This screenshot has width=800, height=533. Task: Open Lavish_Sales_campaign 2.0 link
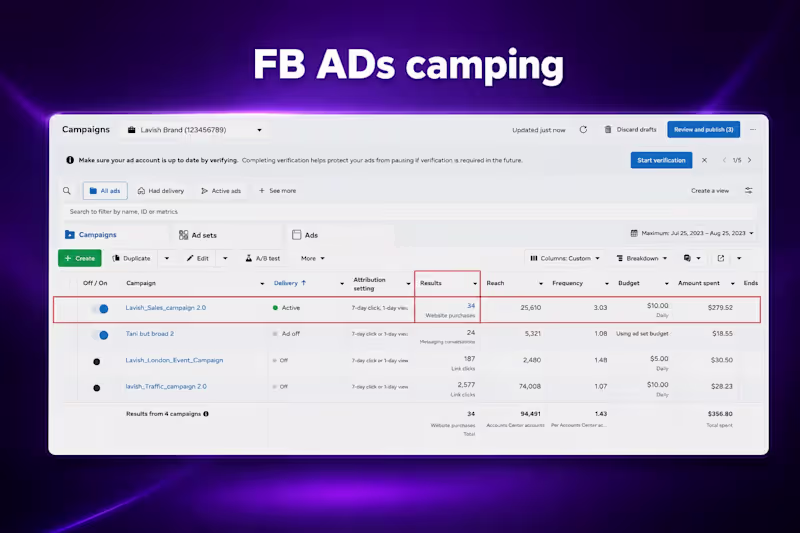166,308
